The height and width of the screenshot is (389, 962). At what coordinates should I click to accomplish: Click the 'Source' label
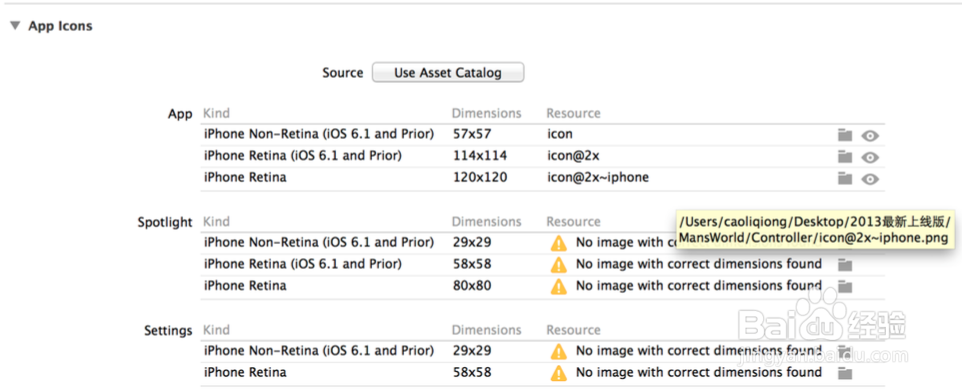(x=343, y=72)
